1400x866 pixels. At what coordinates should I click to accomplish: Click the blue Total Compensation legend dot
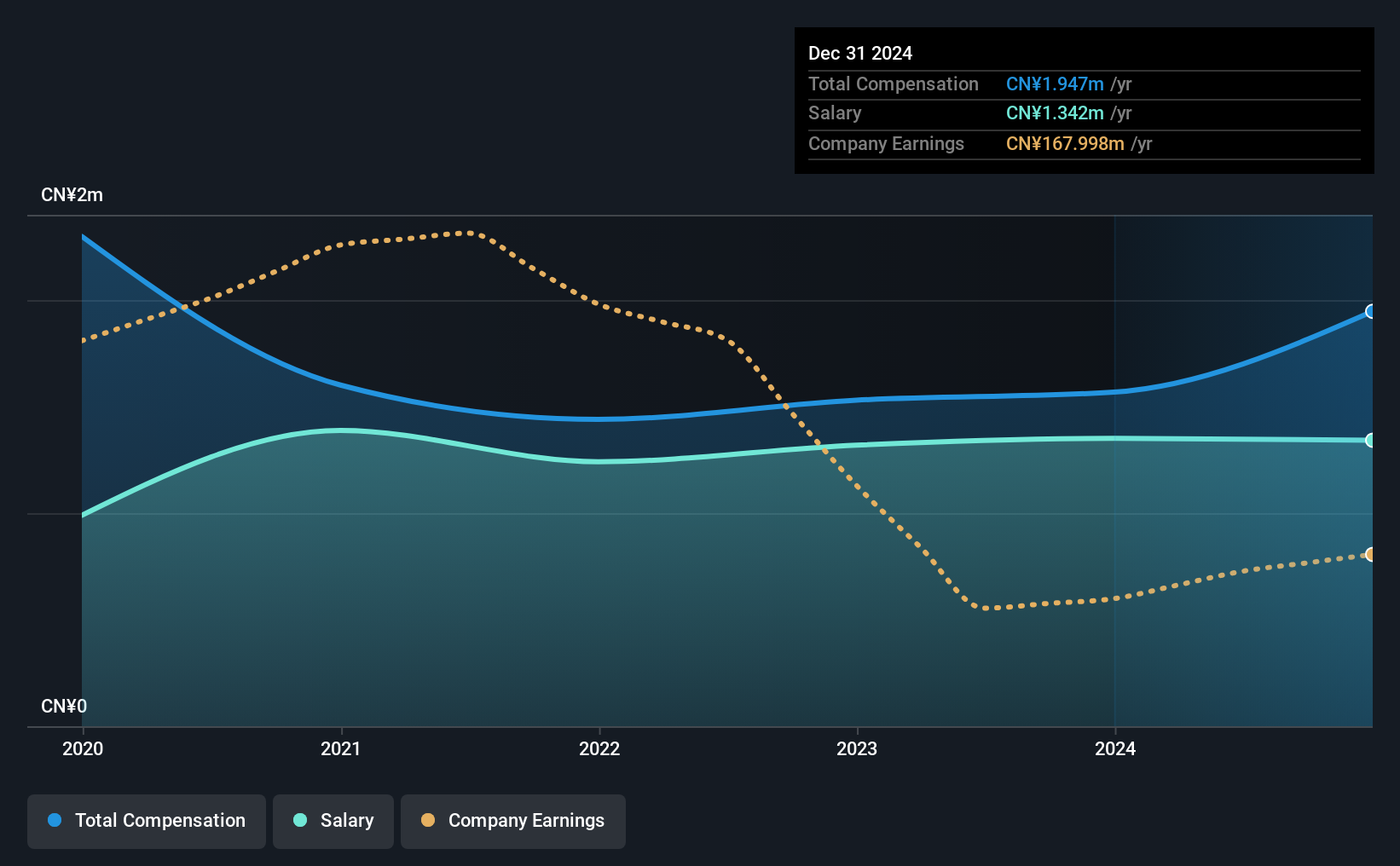[55, 820]
